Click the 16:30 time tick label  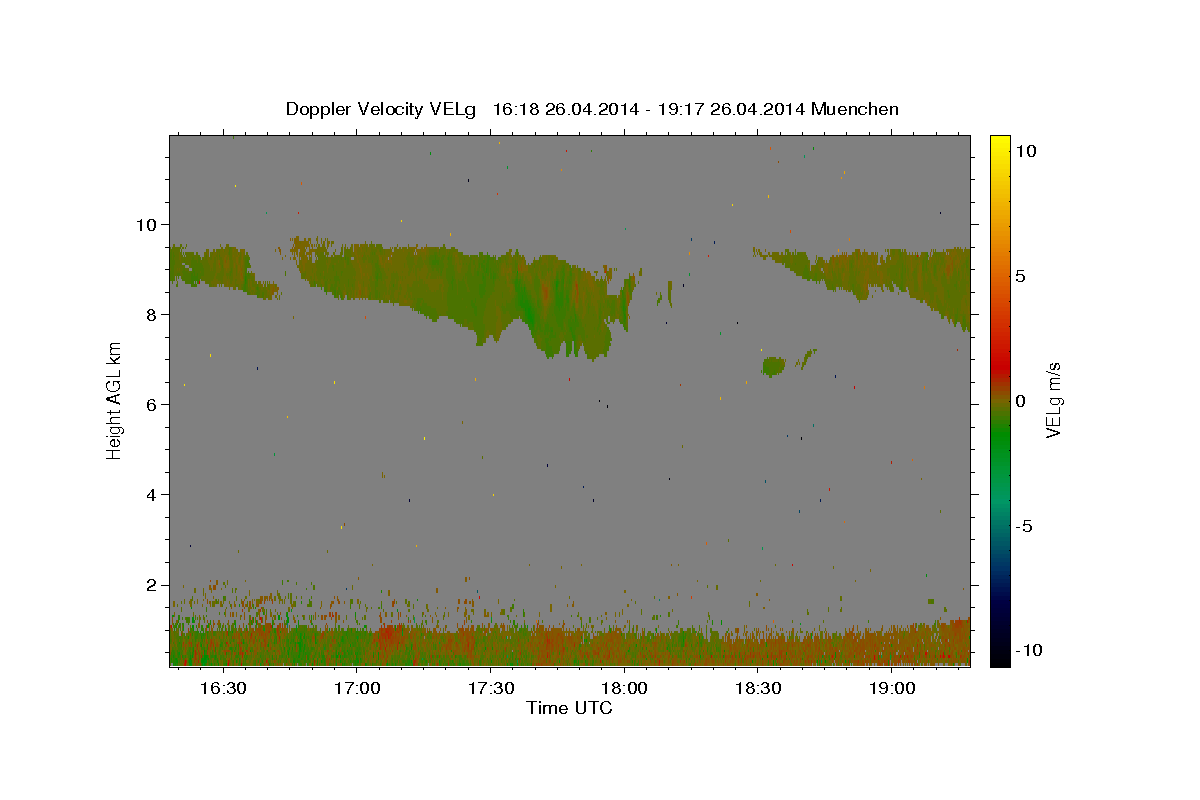click(223, 688)
